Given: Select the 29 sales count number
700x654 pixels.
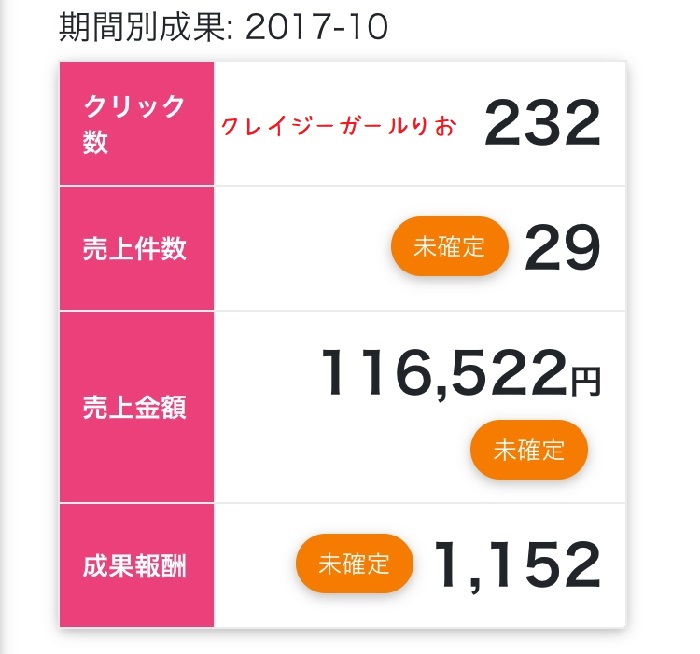Looking at the screenshot, I should pos(562,248).
